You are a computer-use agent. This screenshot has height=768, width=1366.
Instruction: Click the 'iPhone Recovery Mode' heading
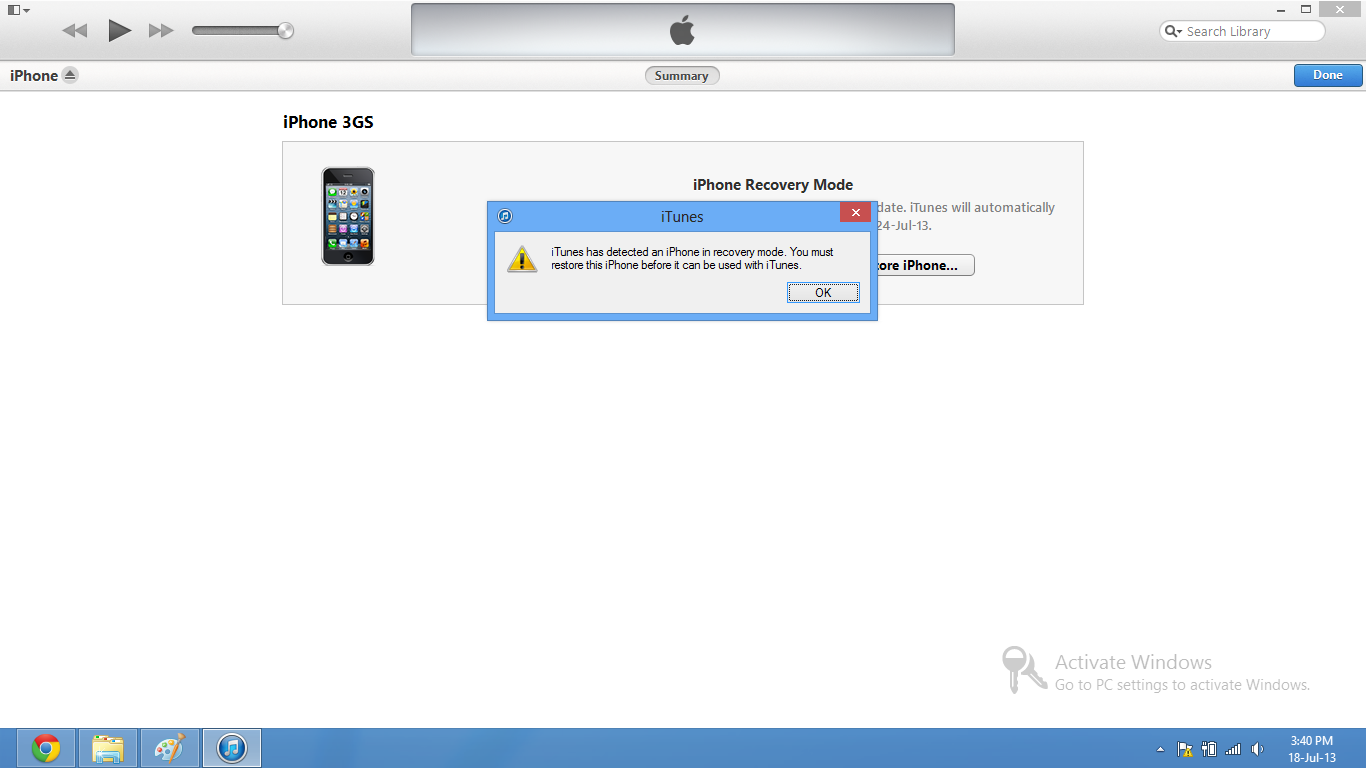[773, 184]
